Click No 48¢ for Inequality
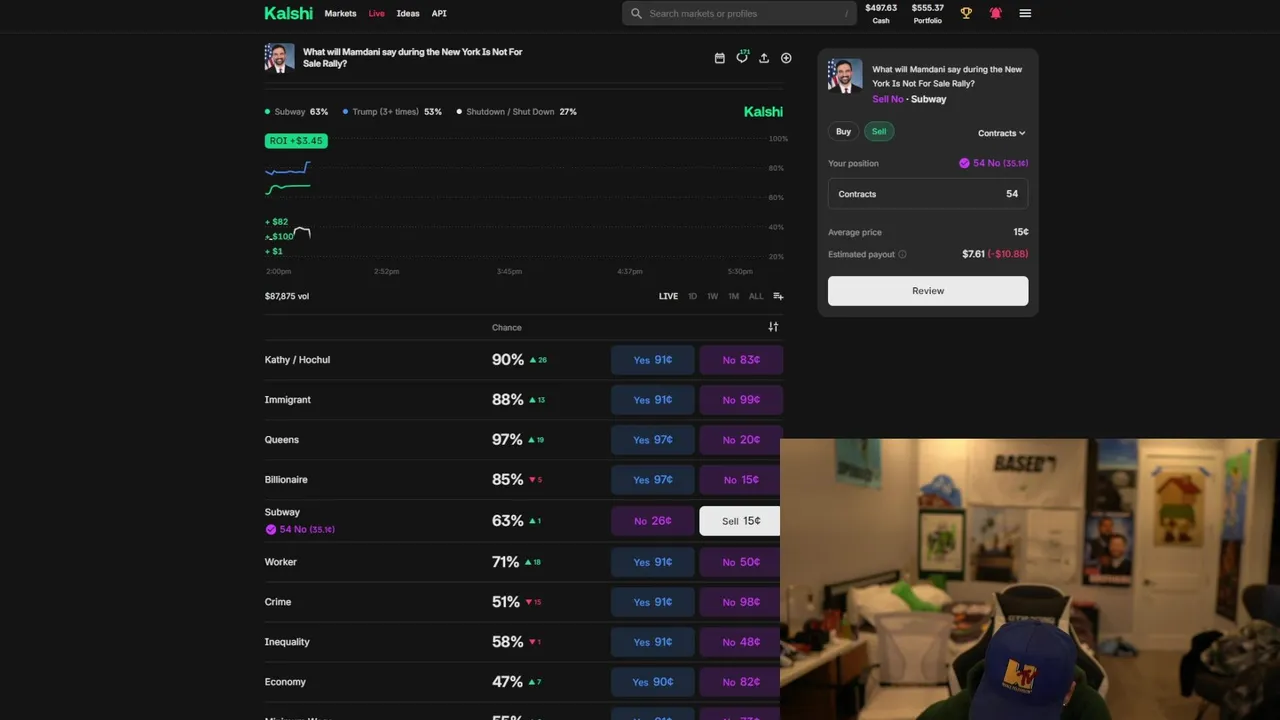The width and height of the screenshot is (1280, 720). pos(740,642)
